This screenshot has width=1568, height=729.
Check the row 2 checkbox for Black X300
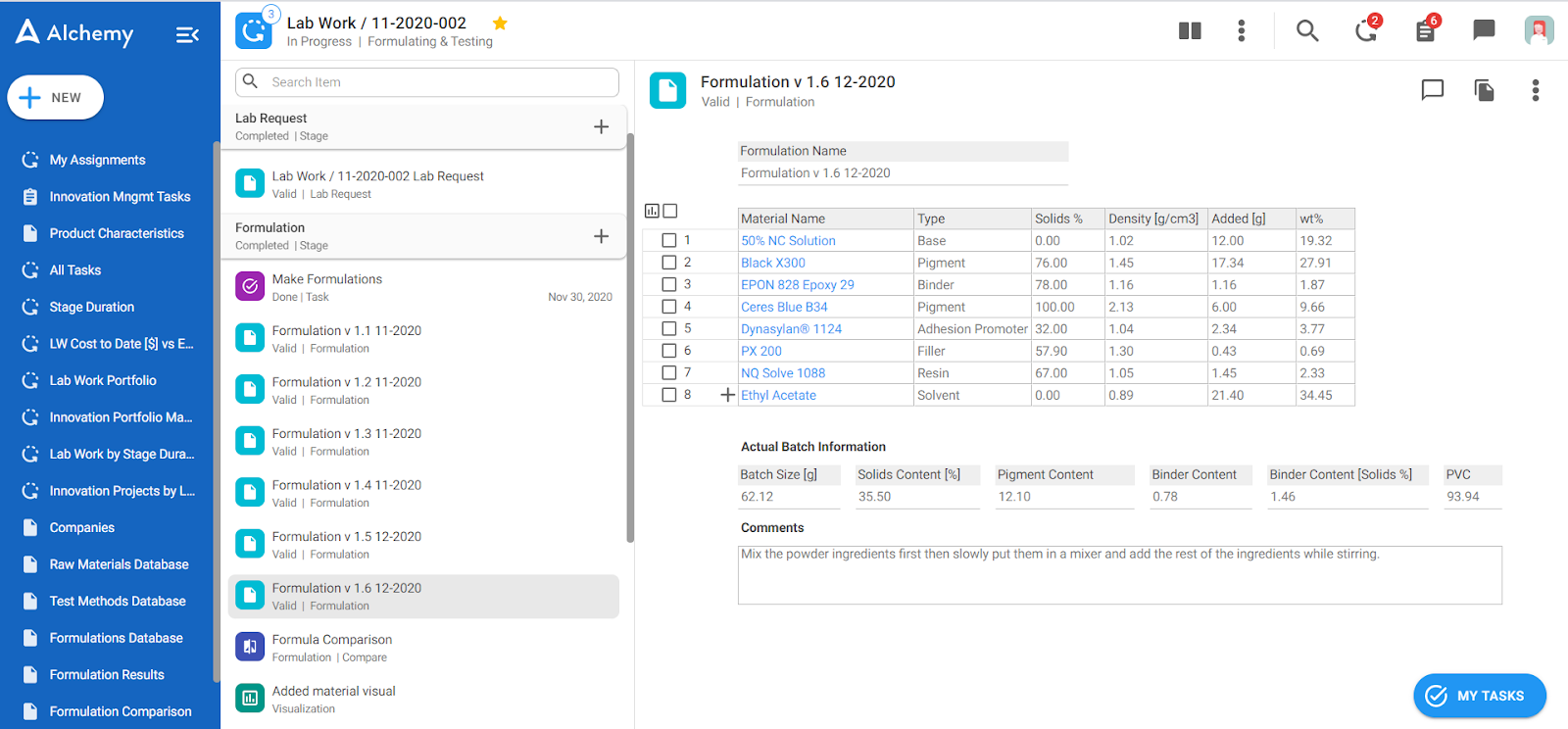669,263
